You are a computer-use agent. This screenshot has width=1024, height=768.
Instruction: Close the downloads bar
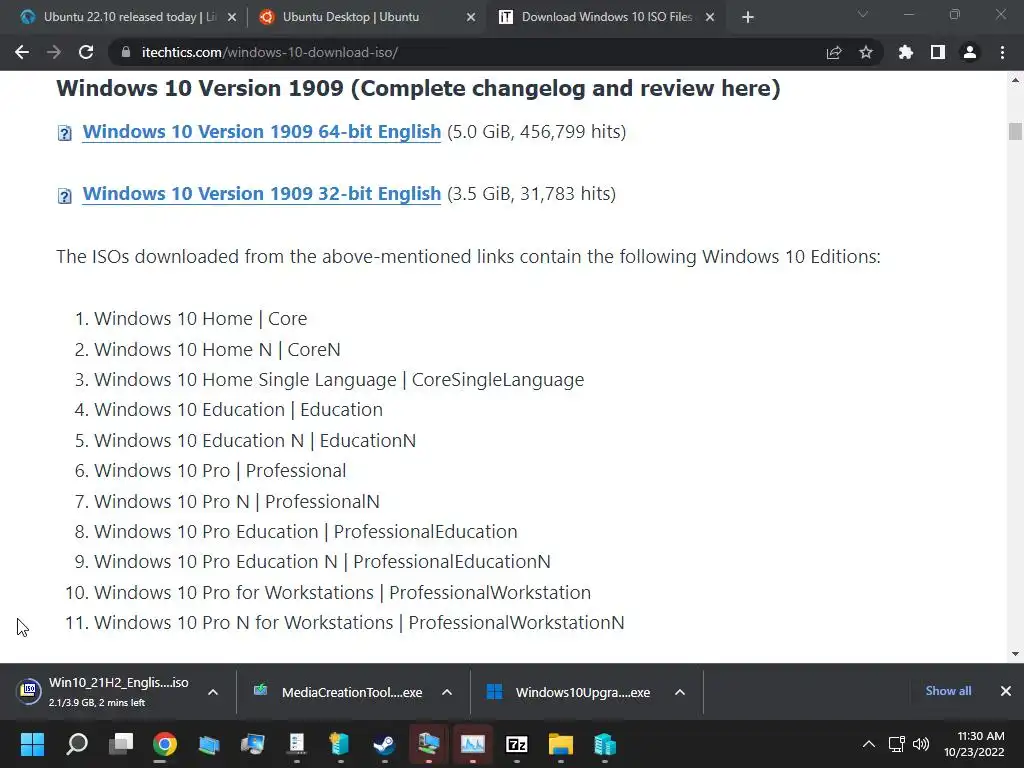click(1006, 691)
